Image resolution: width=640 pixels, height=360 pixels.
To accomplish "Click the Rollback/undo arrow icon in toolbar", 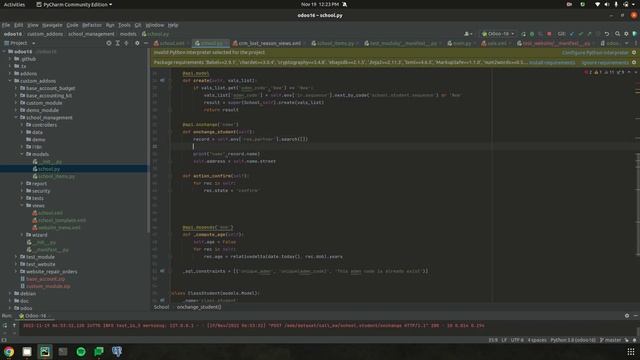I will (607, 34).
